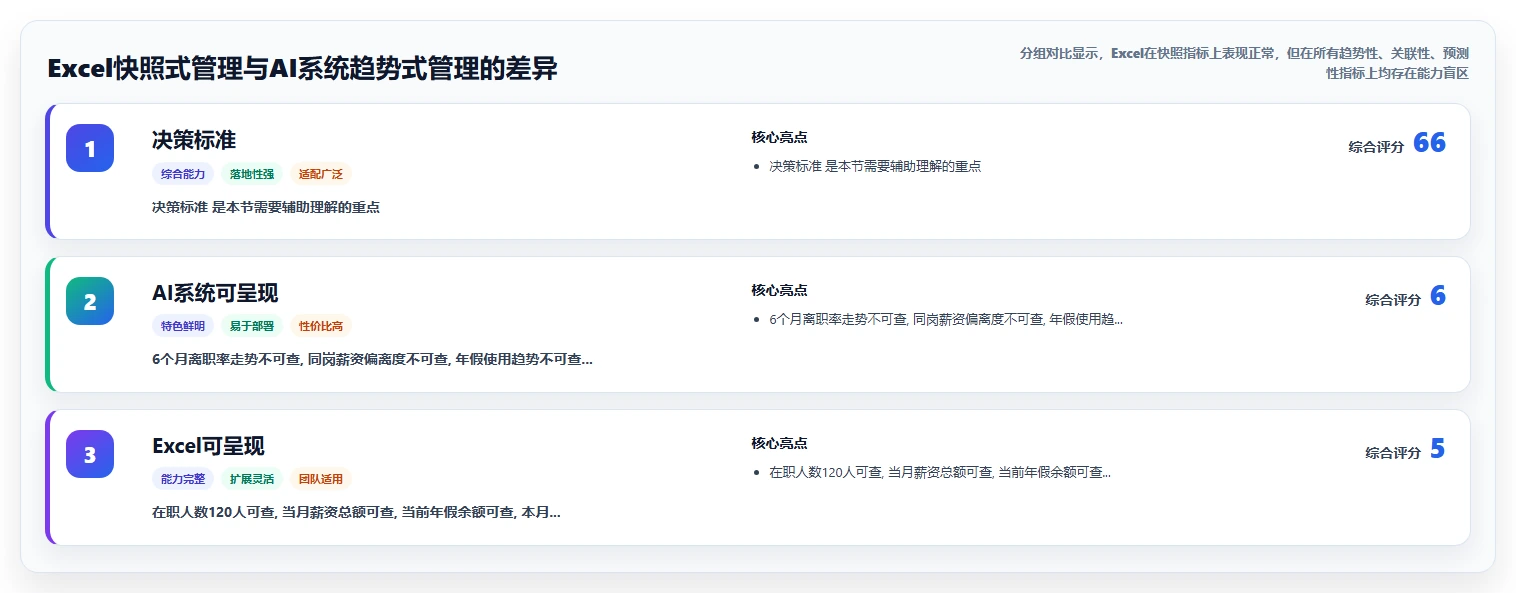Click the page heading about Excel快照式管理
Viewport: 1516px width, 593px height.
302,69
